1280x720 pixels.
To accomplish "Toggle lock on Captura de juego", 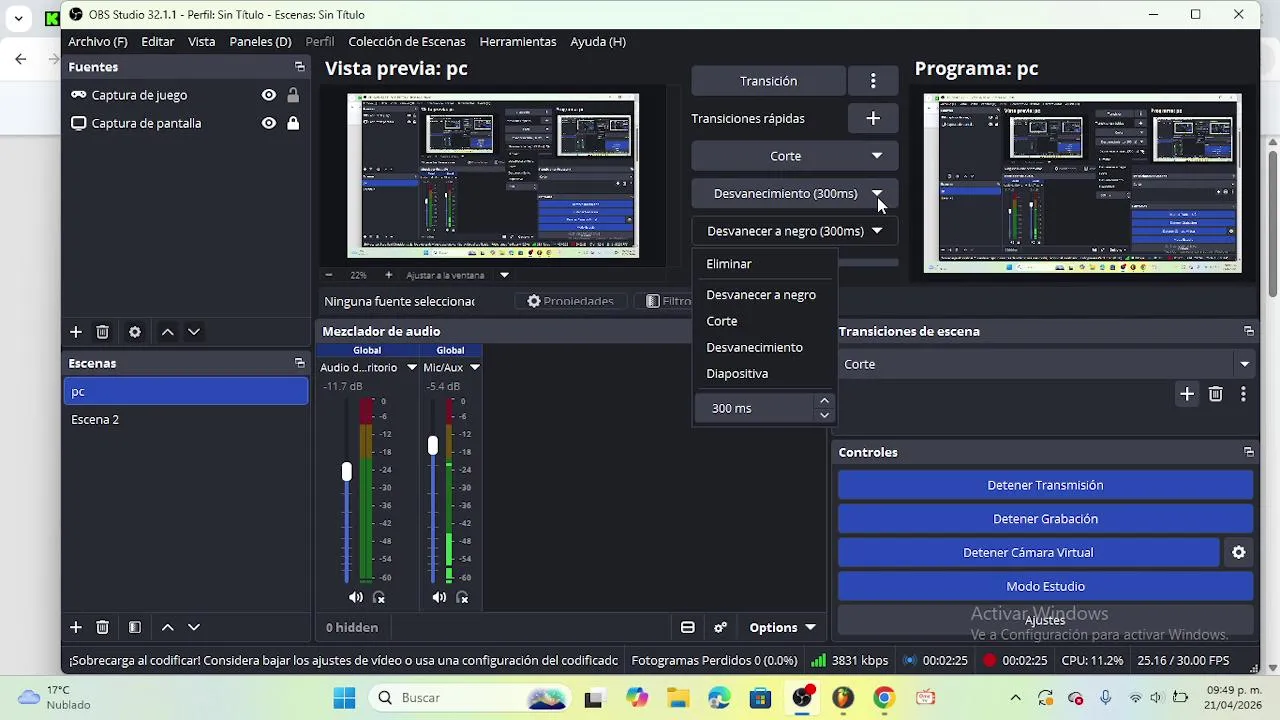I will [x=293, y=95].
